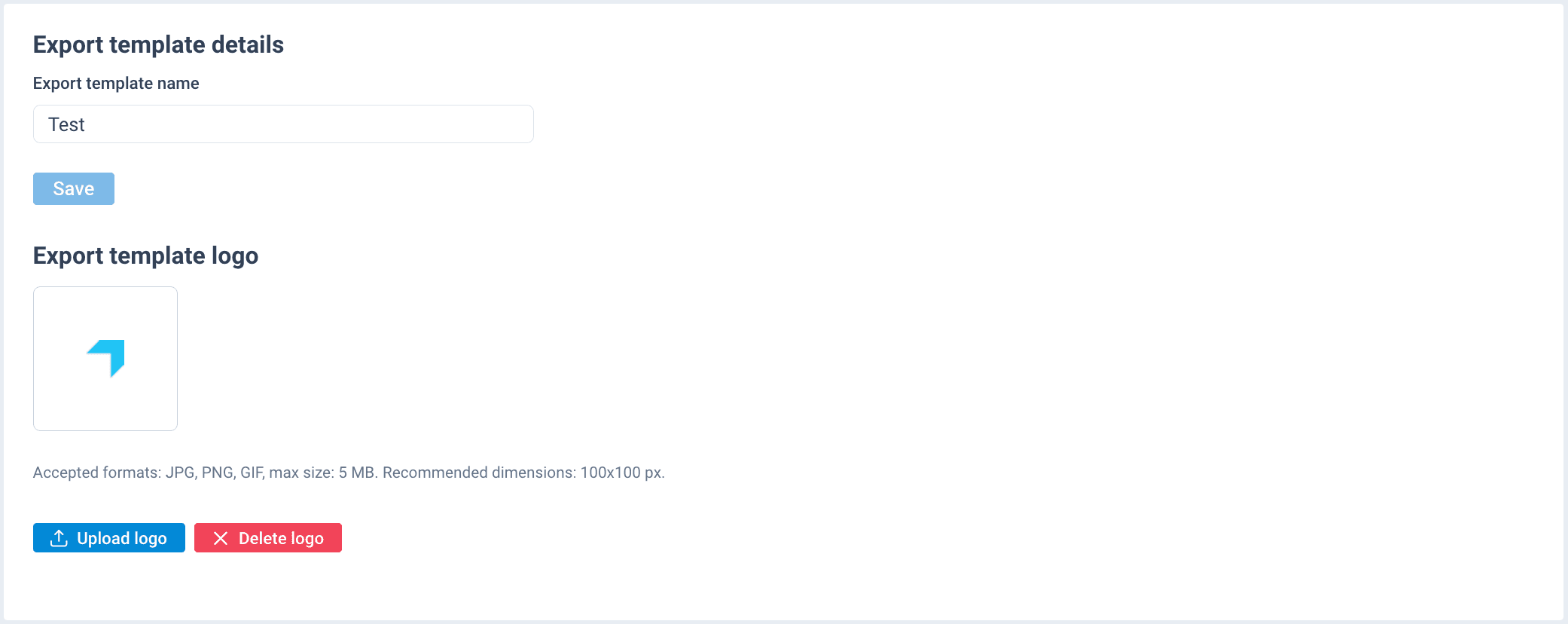Click the upload arrow icon
Viewport: 1568px width, 624px height.
(59, 538)
